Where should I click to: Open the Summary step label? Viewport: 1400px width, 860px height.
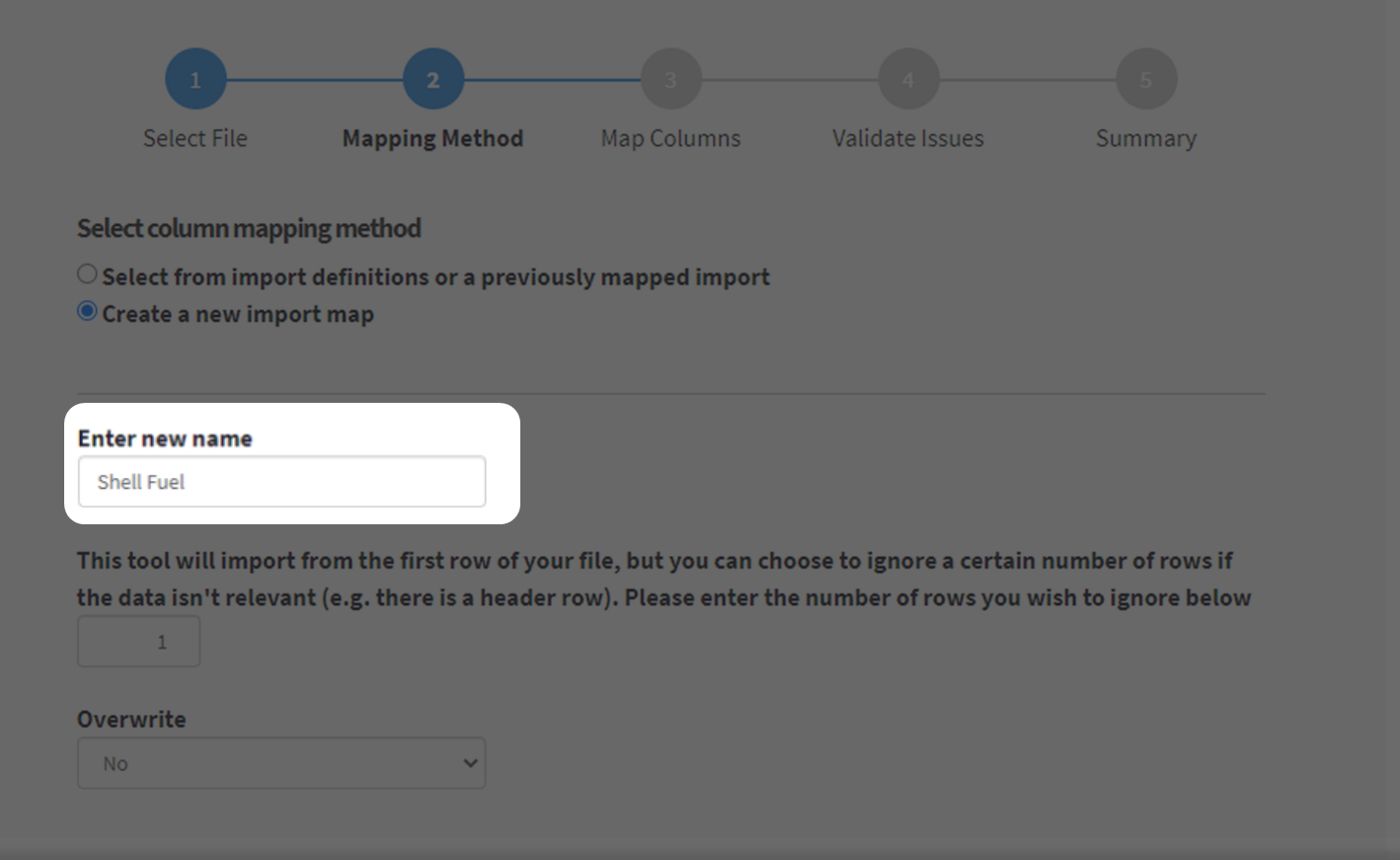1146,138
